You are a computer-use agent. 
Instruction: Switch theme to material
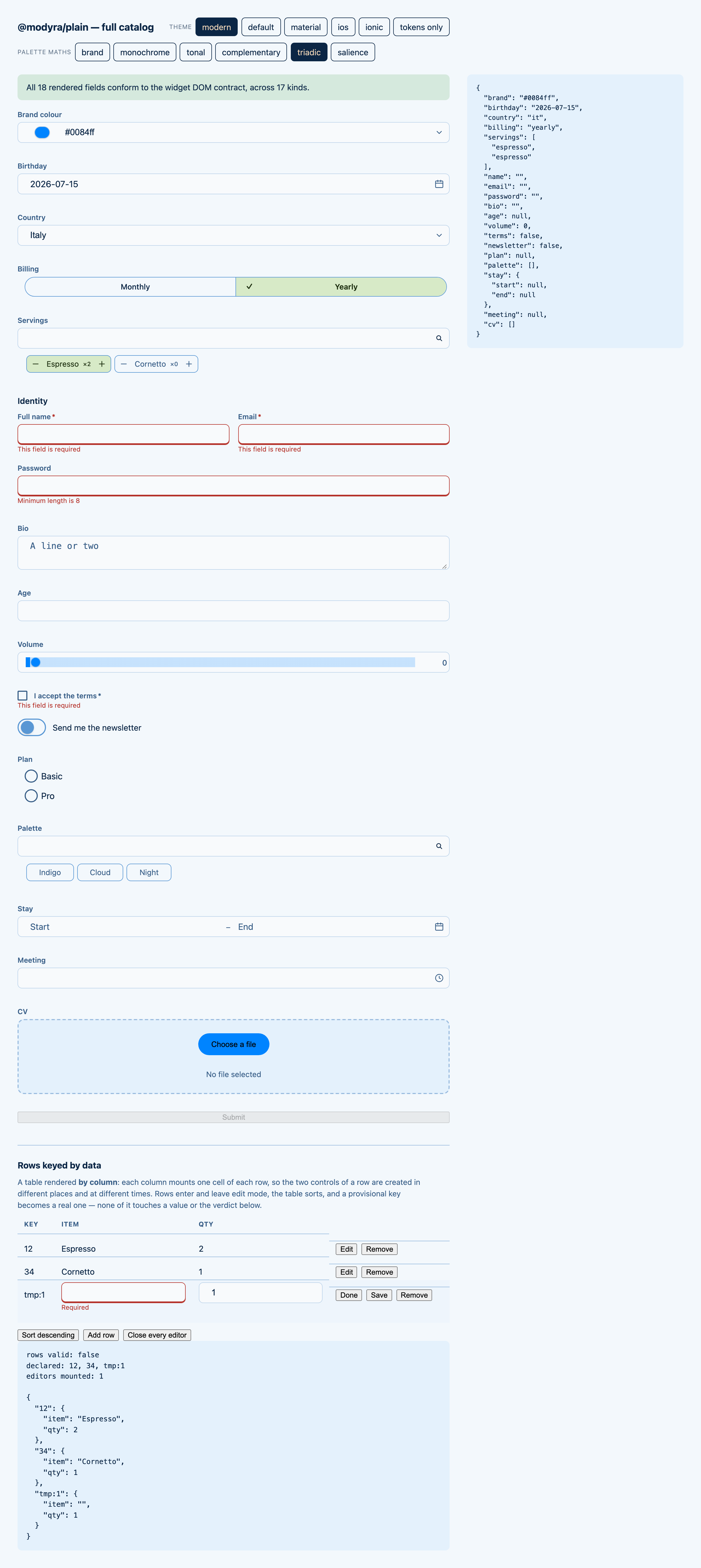tap(306, 27)
